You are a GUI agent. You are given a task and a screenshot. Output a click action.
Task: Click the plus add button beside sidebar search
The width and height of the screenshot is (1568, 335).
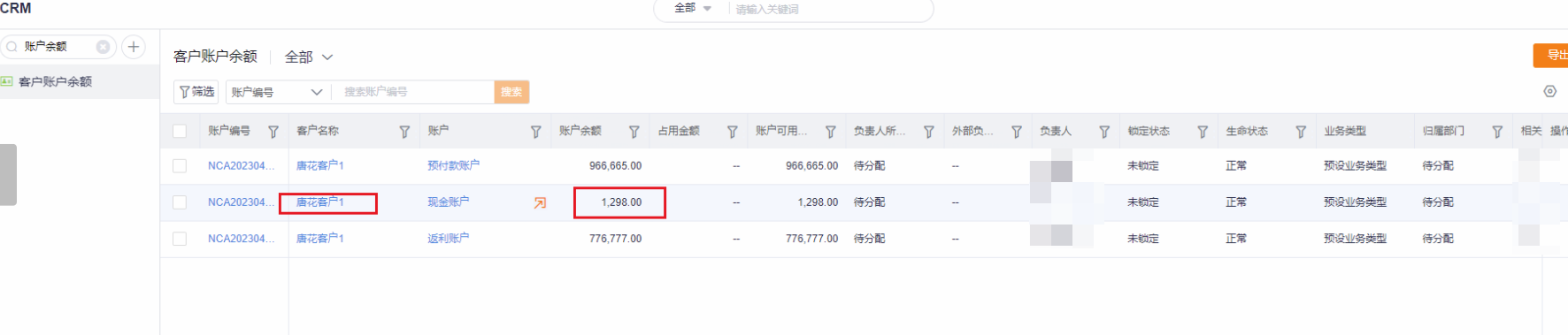click(x=134, y=47)
